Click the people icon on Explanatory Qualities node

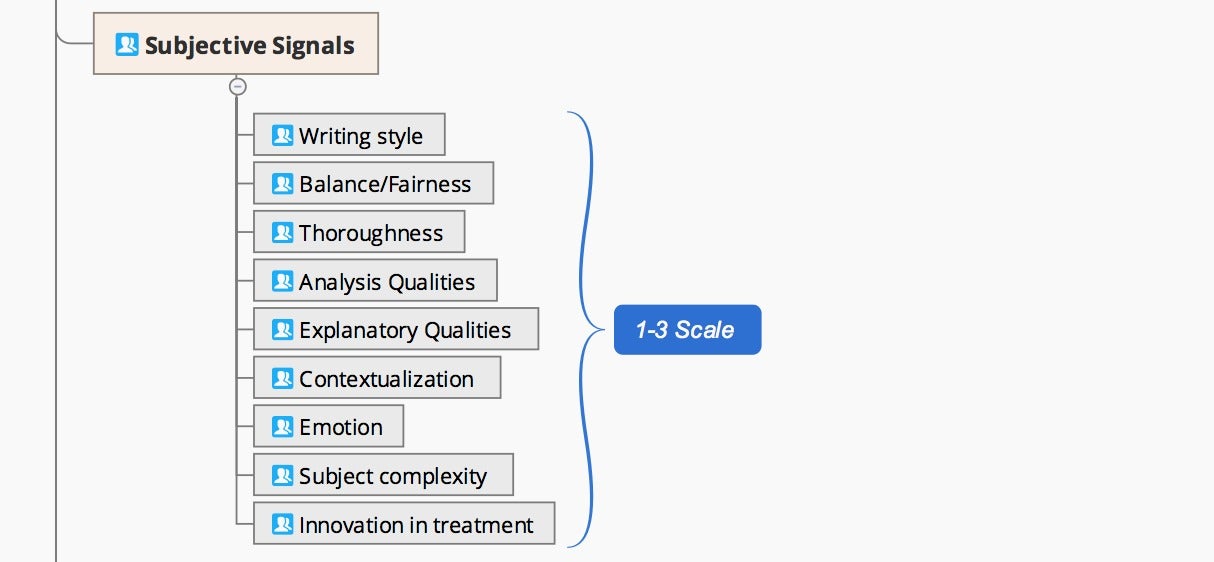point(283,329)
